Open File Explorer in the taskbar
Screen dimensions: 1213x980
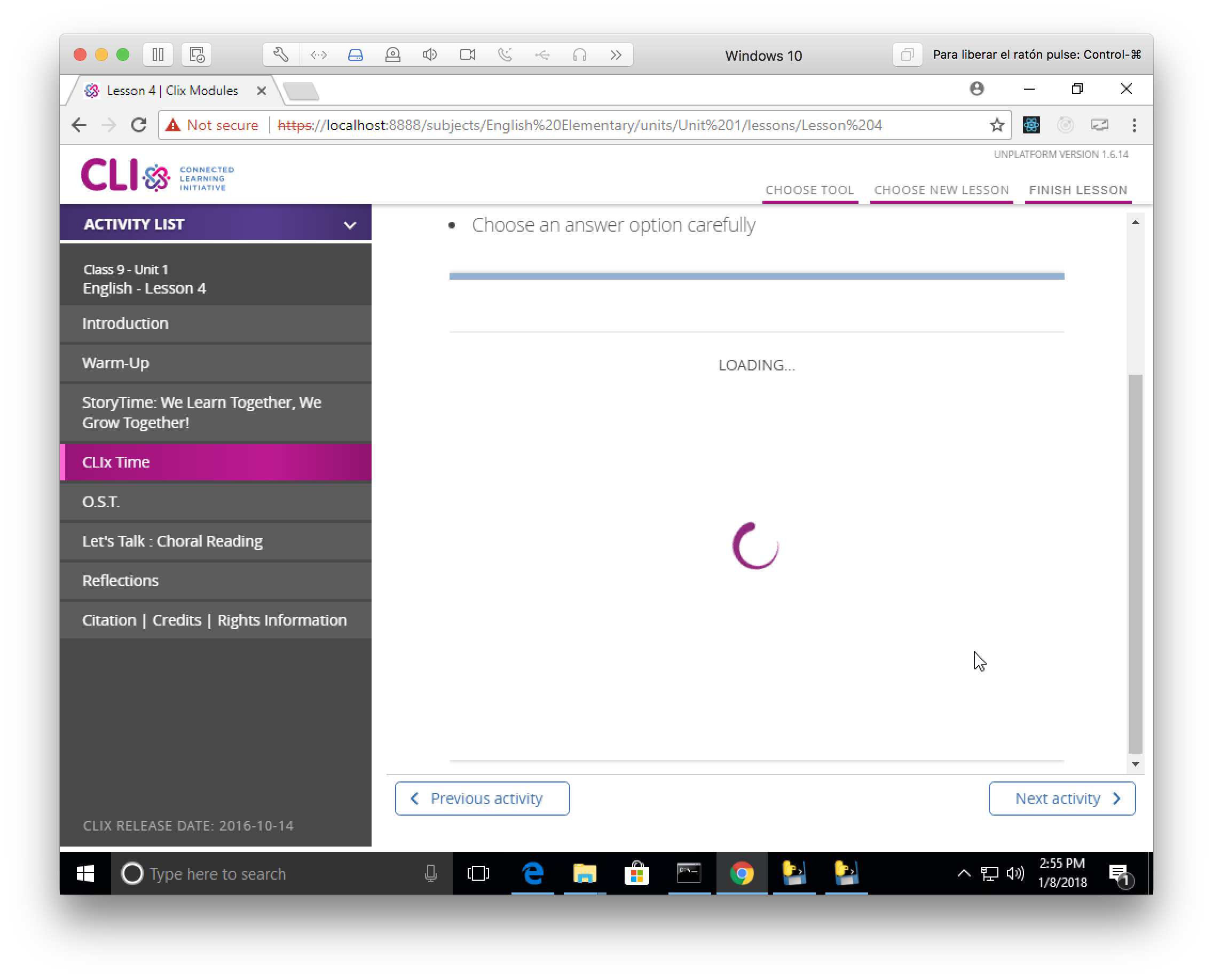pyautogui.click(x=585, y=873)
